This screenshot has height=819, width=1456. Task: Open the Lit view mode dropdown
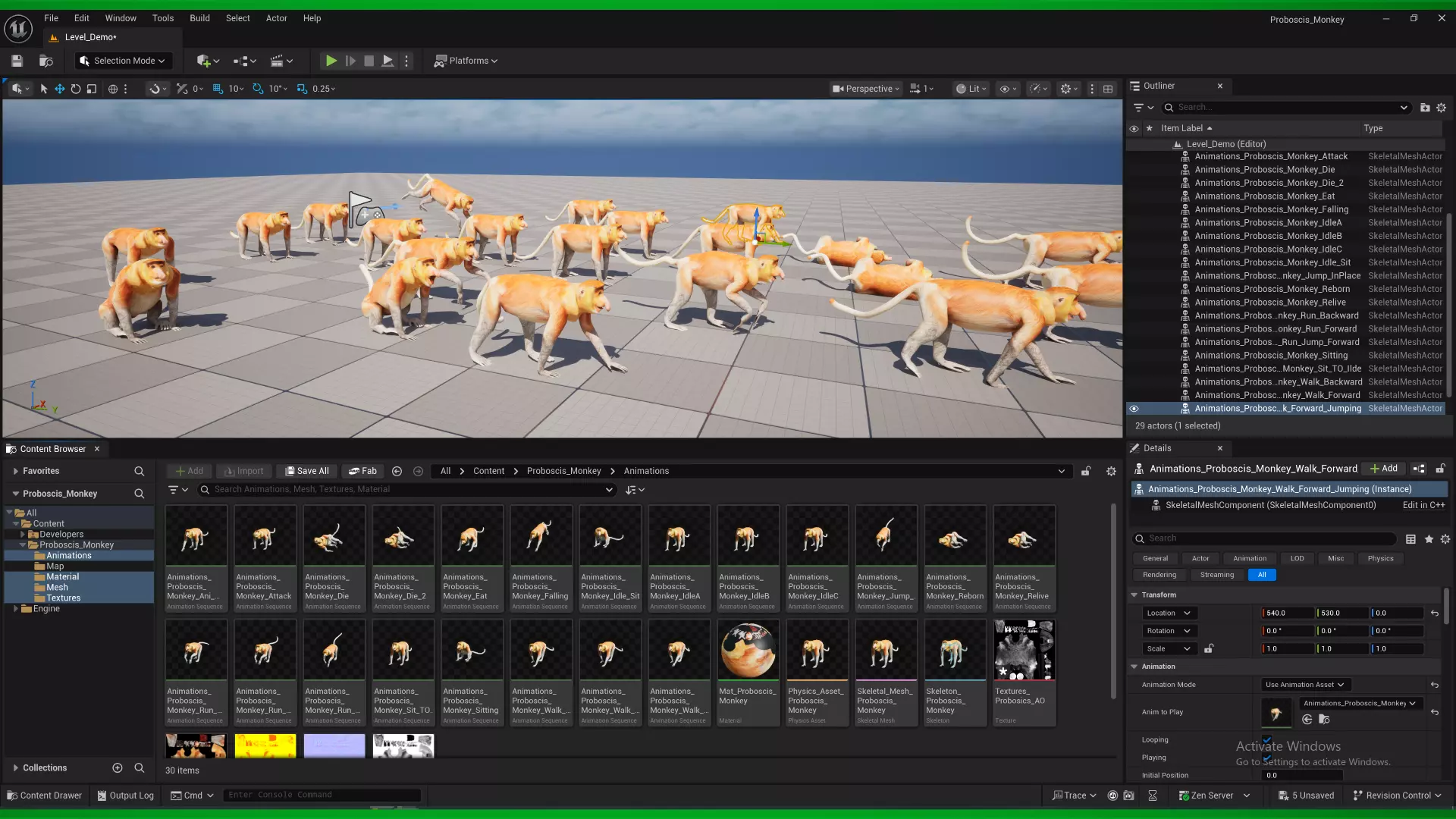point(971,89)
